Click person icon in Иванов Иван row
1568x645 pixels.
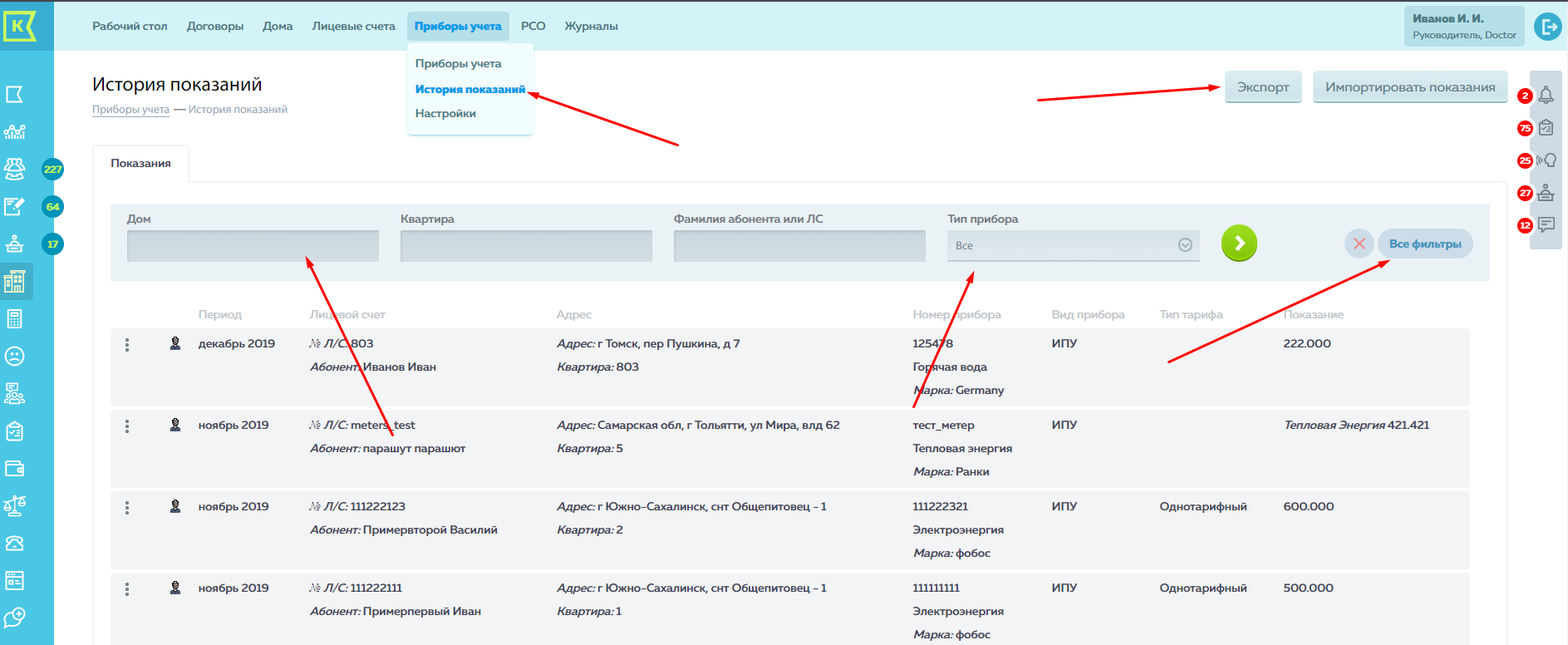(x=175, y=343)
